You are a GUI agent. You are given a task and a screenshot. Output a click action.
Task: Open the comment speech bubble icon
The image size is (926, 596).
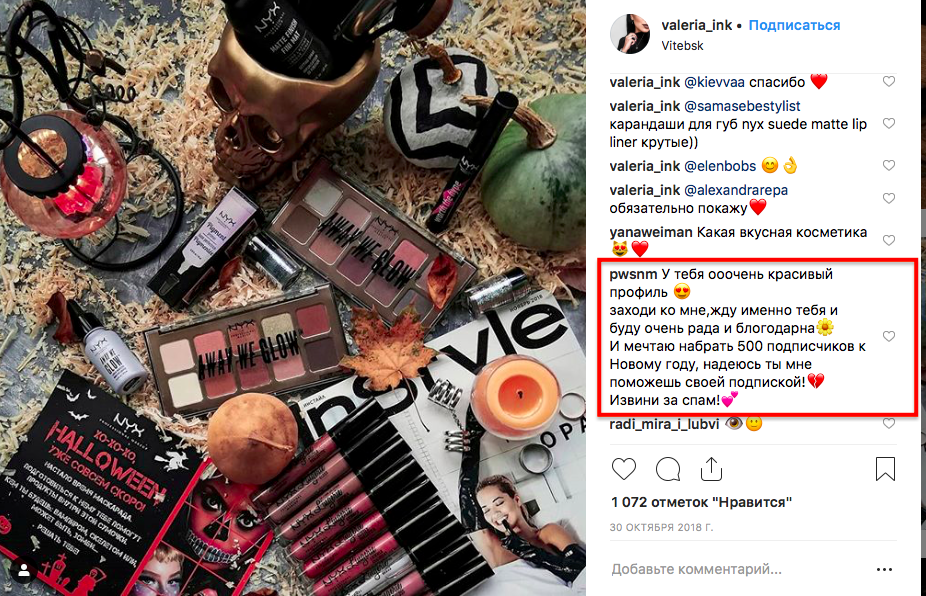click(668, 469)
